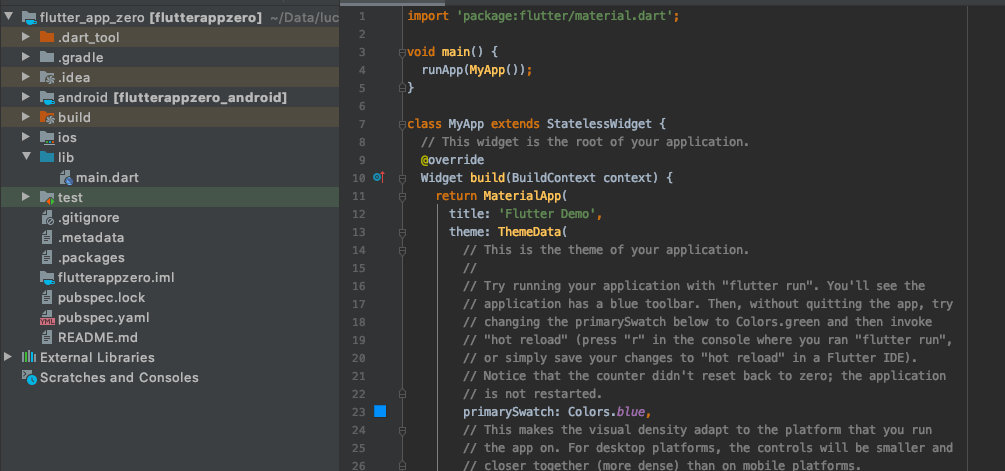Screen dimensions: 1005x471
Task: Click the .idea folder icon
Action: [47, 78]
